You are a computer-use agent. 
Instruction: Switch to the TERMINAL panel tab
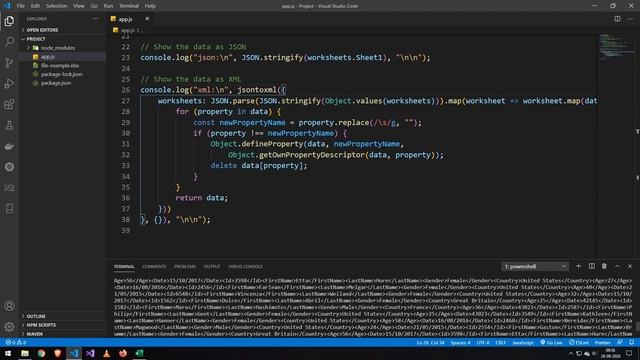124,267
